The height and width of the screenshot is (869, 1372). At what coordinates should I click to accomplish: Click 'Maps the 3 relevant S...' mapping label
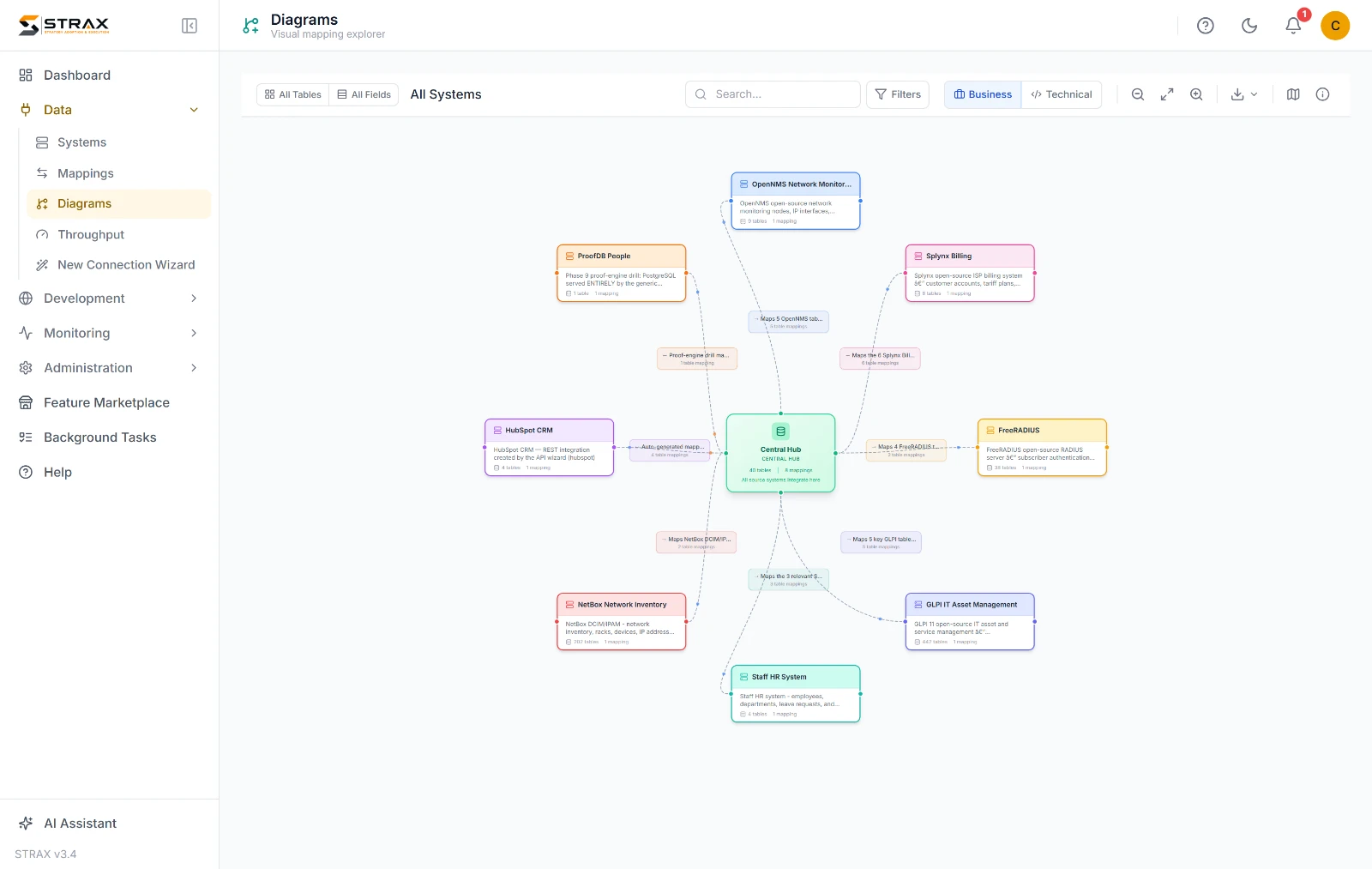point(789,579)
